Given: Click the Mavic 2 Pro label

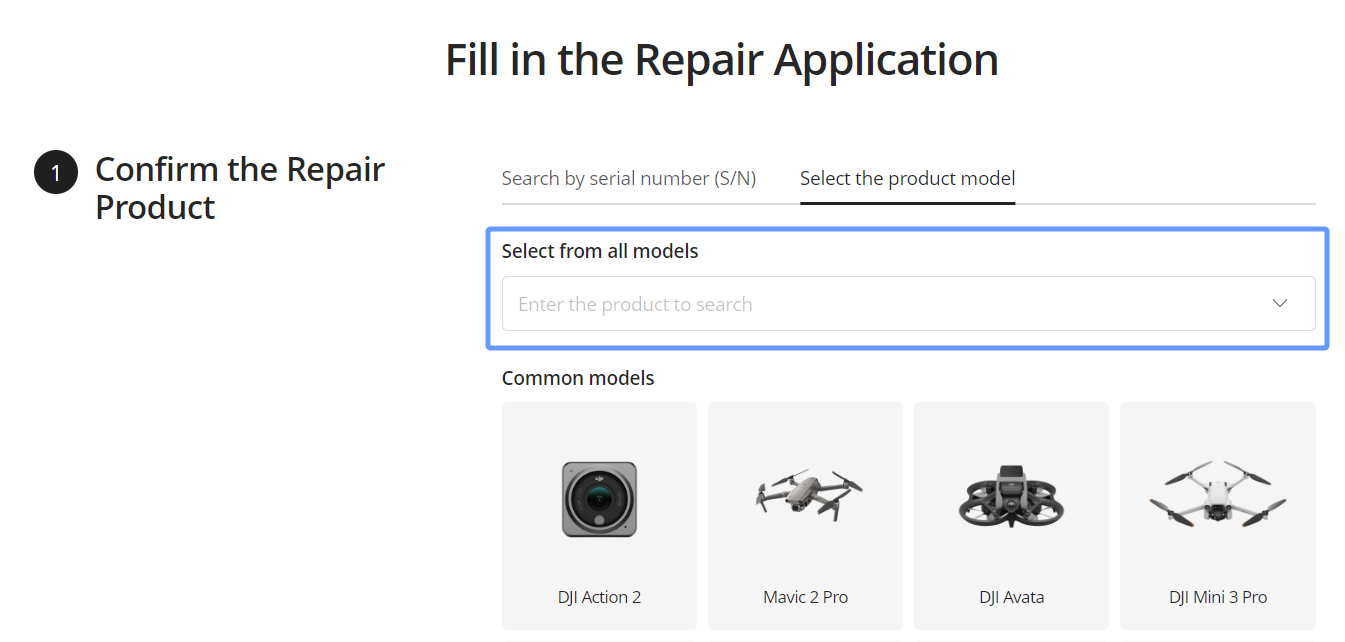Looking at the screenshot, I should [804, 596].
